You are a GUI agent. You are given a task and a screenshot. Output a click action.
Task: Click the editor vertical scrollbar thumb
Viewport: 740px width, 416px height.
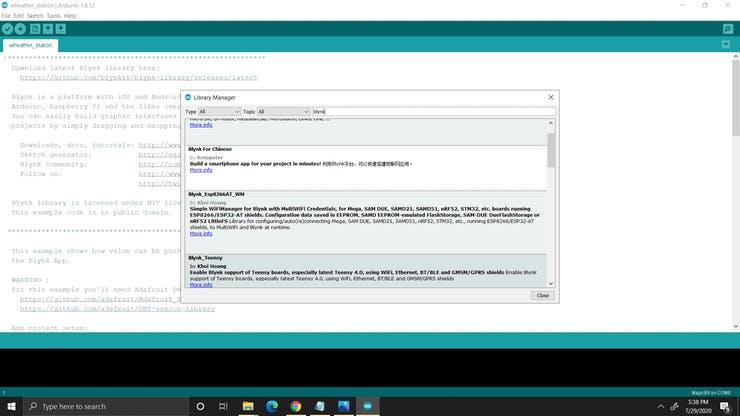736,97
